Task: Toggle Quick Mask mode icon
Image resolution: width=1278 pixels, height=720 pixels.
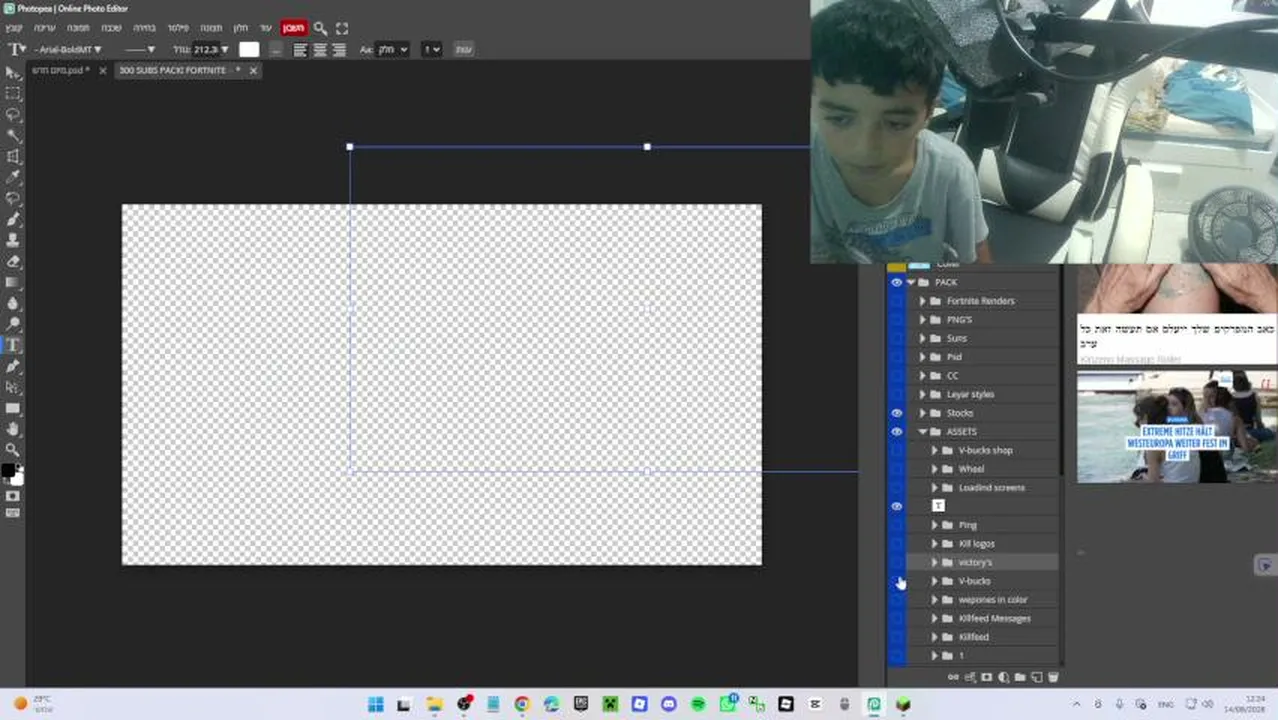Action: coord(13,496)
